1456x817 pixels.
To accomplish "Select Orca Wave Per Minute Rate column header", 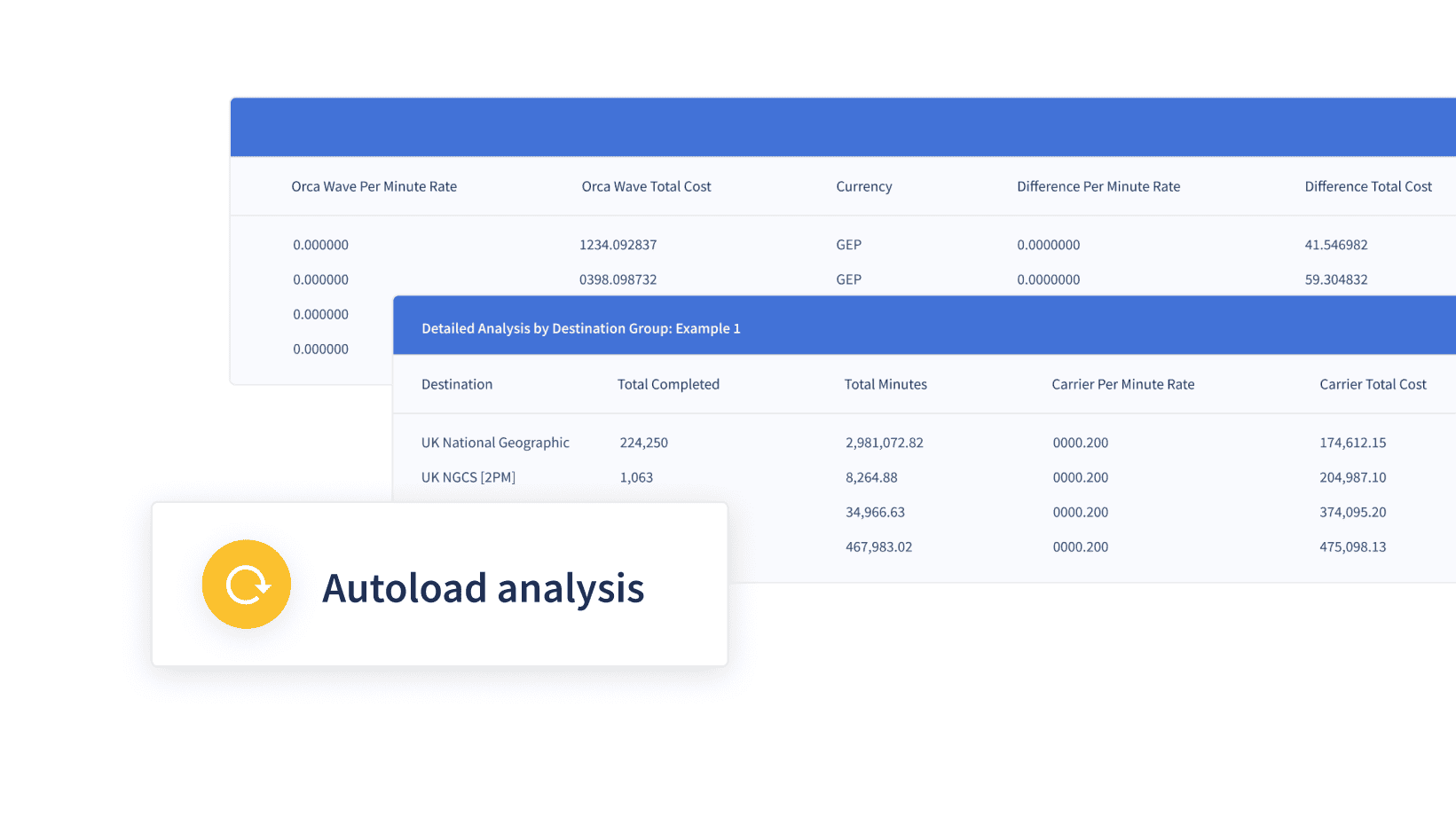I will tap(374, 186).
